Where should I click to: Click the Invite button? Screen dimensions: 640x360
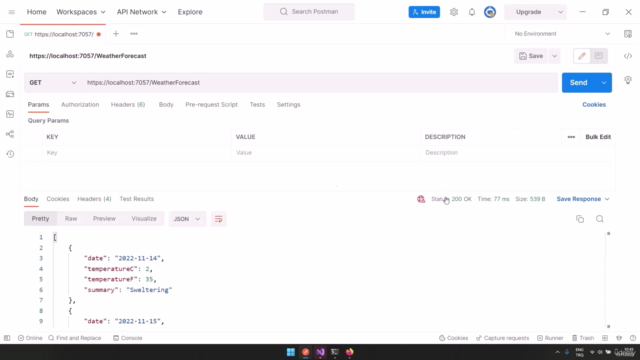tap(424, 12)
